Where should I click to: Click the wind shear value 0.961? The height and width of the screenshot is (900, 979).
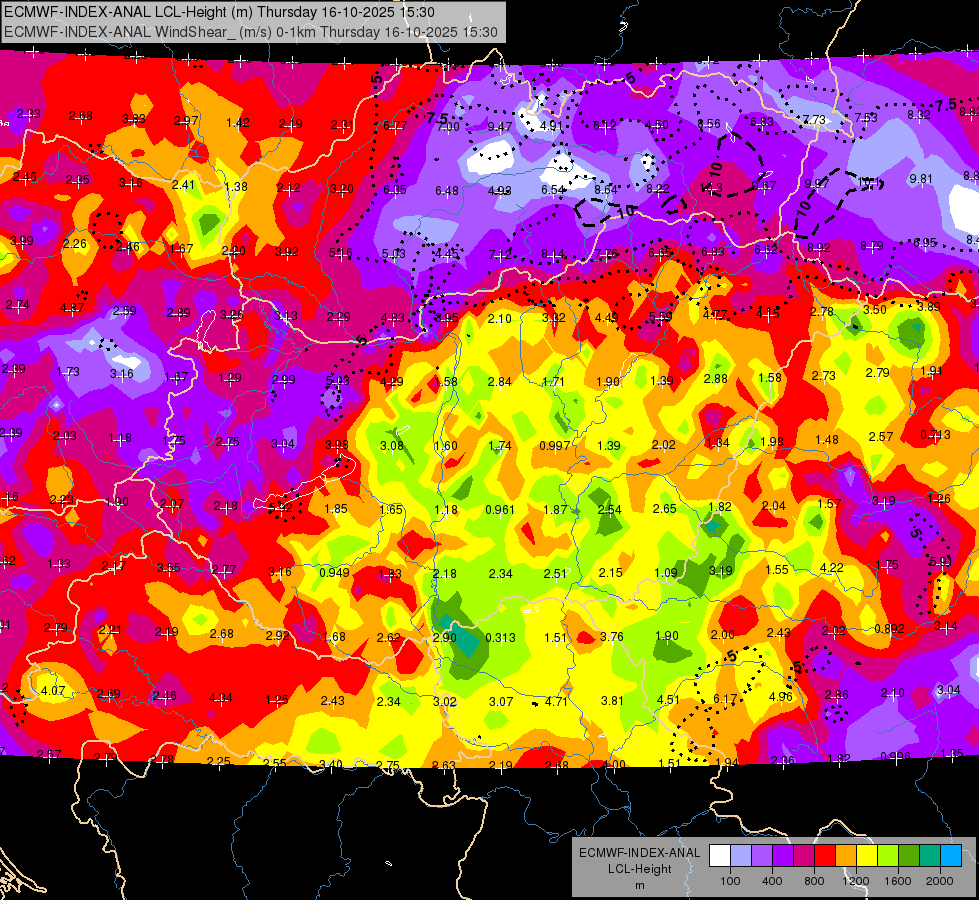[x=500, y=510]
